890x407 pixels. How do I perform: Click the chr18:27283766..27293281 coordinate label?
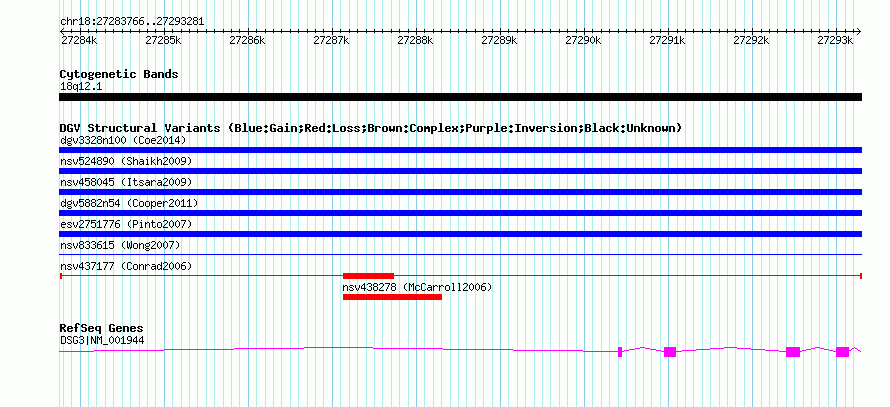pyautogui.click(x=132, y=22)
